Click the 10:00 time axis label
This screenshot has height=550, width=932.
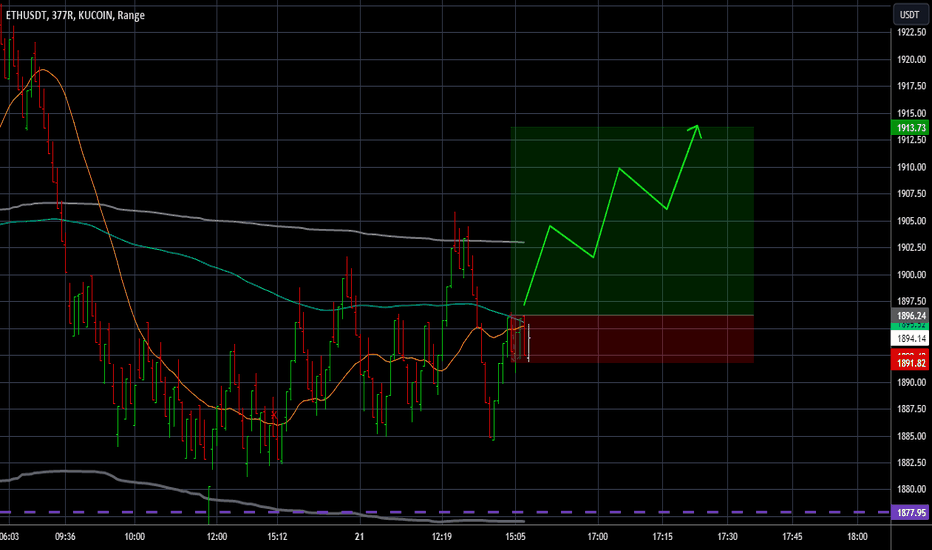click(x=134, y=537)
